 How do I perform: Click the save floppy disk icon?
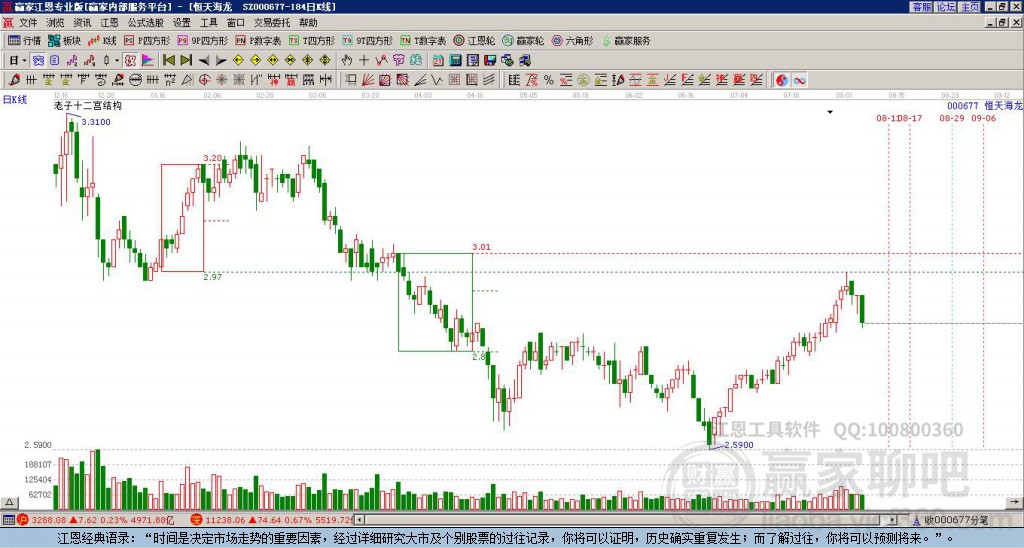pyautogui.click(x=490, y=60)
